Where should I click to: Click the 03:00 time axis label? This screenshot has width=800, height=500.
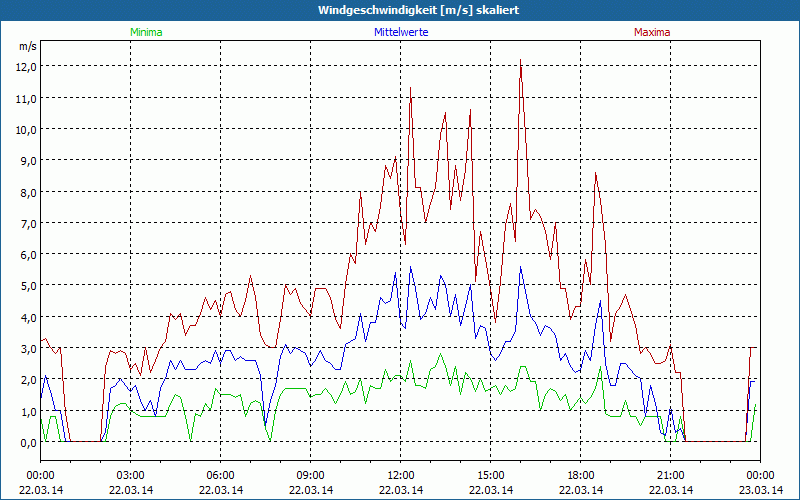click(131, 476)
